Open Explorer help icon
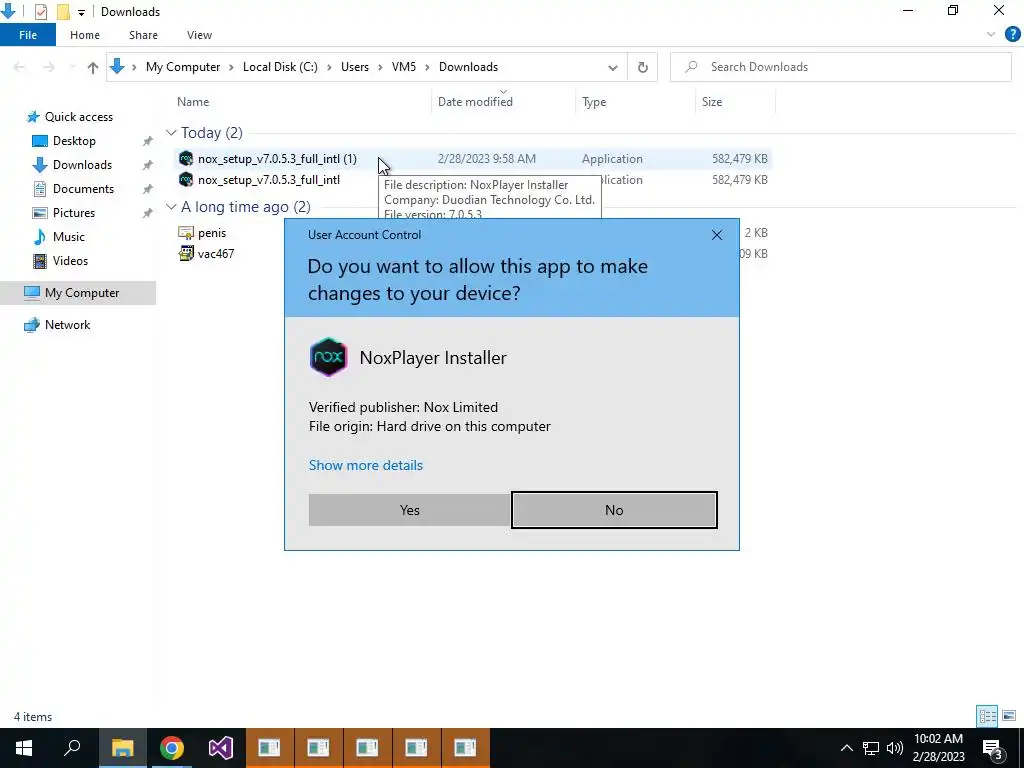 (x=1012, y=35)
